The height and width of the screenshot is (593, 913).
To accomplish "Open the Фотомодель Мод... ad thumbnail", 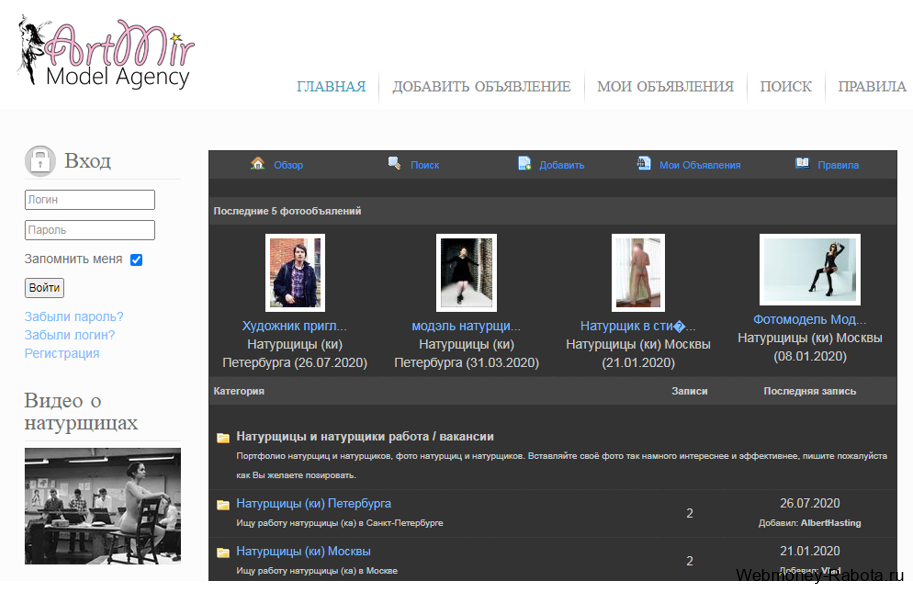I will (809, 270).
